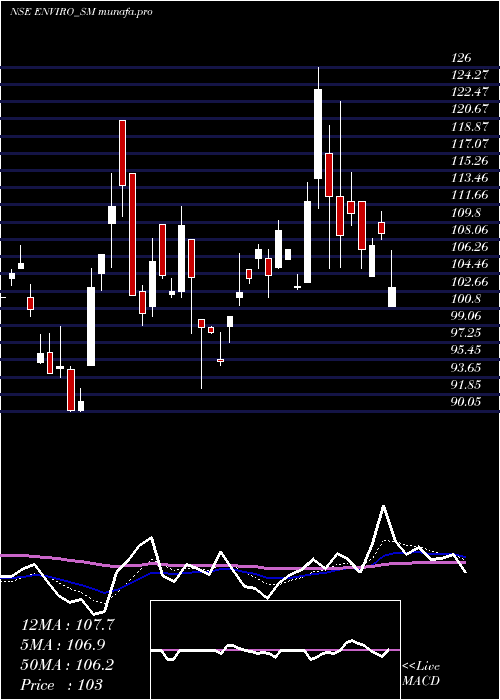The width and height of the screenshot is (500, 700).
Task: Click the tallest white candlestick near 124
Action: (318, 134)
